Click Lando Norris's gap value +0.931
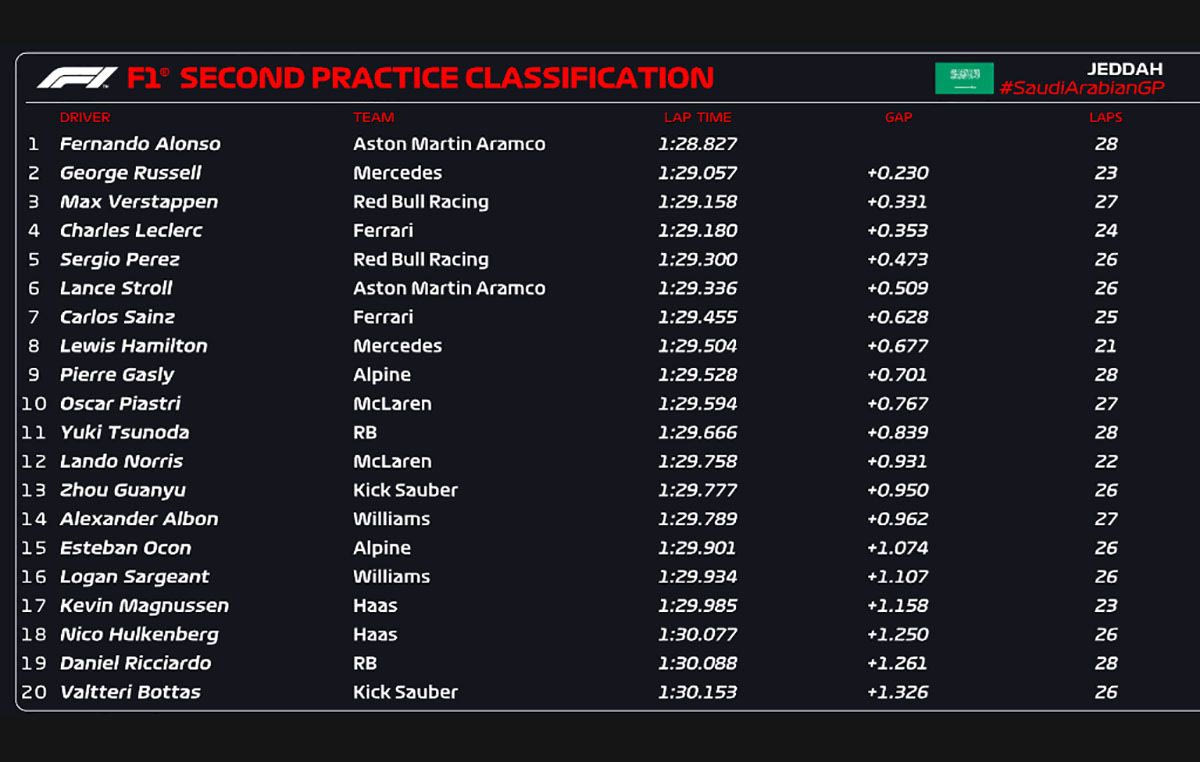Screen dimensions: 1200x762 pyautogui.click(x=897, y=462)
